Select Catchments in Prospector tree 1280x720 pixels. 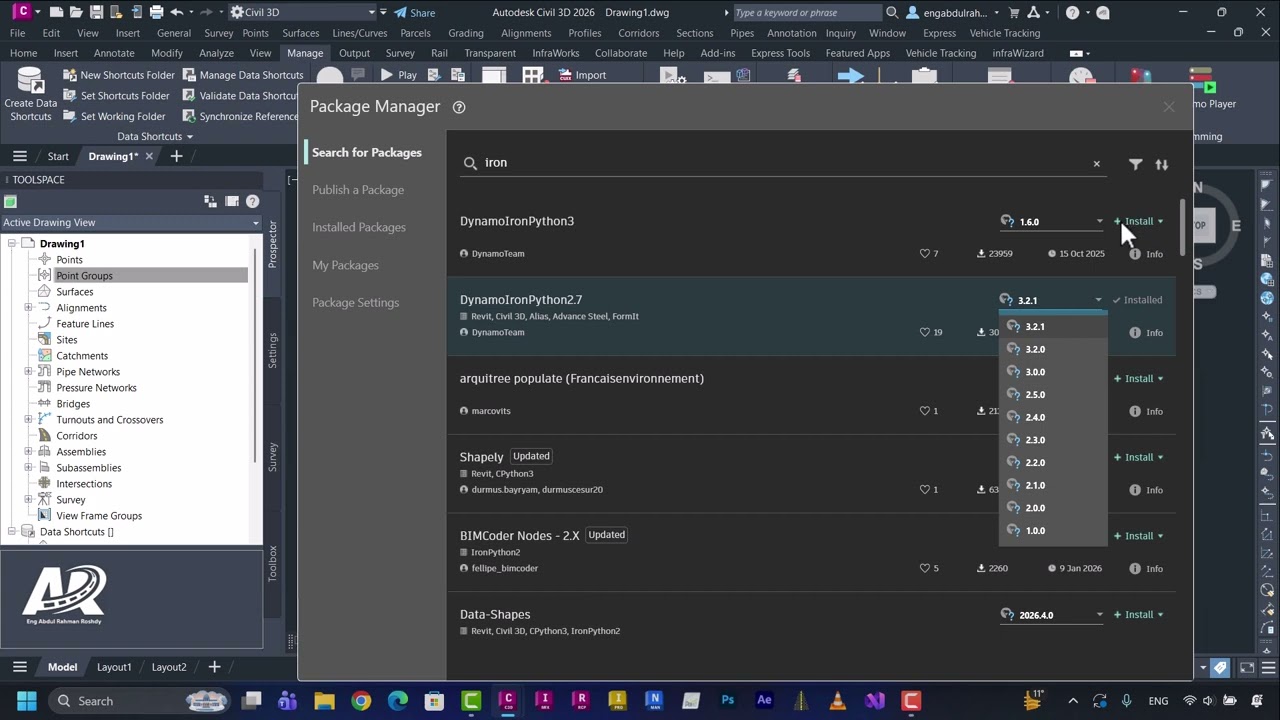pyautogui.click(x=82, y=356)
